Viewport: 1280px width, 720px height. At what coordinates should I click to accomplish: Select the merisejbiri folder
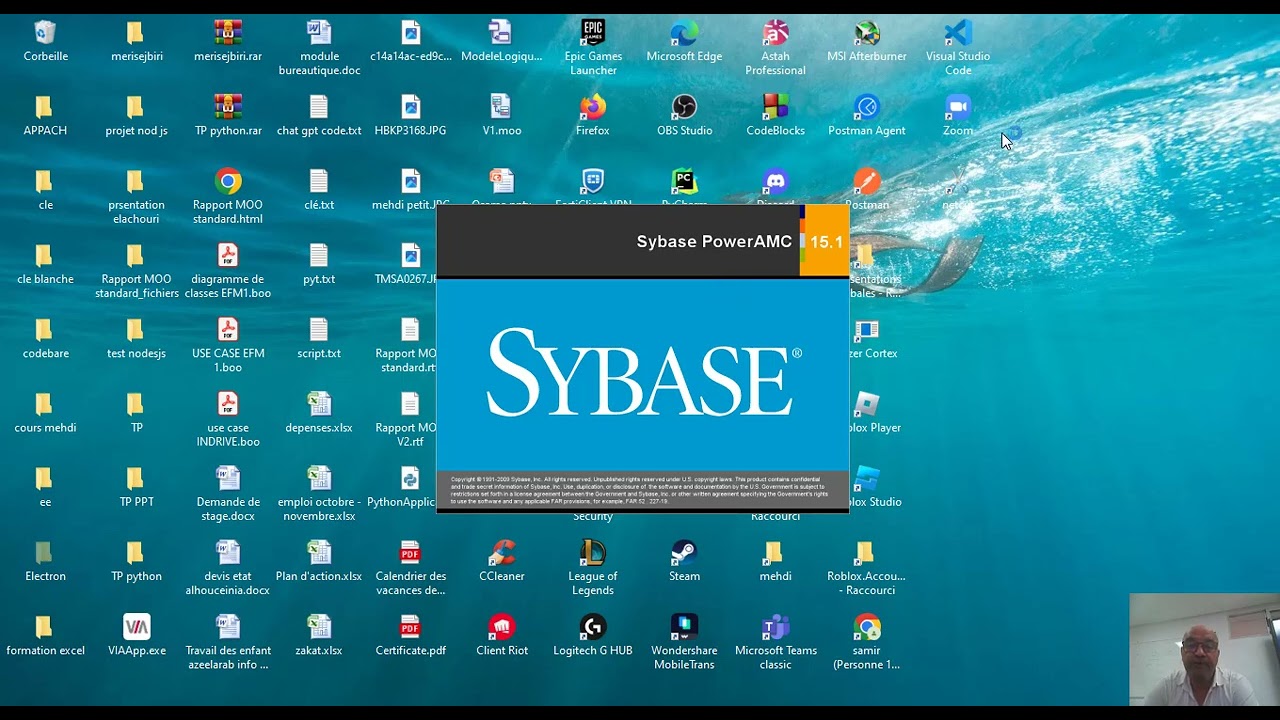(x=137, y=41)
